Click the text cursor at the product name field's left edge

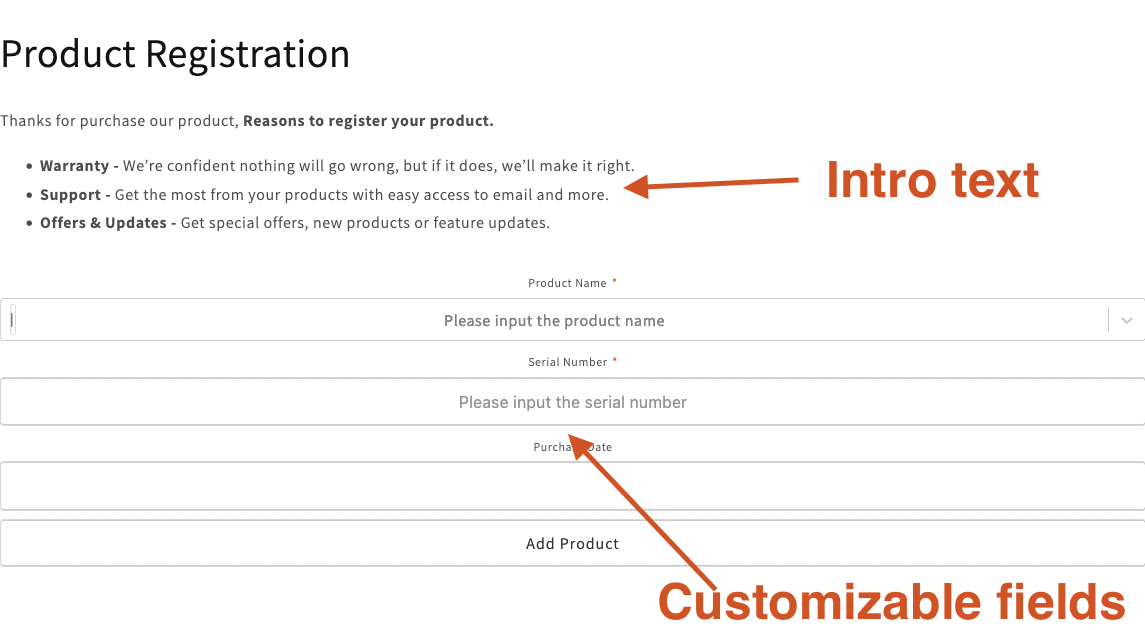pyautogui.click(x=12, y=320)
